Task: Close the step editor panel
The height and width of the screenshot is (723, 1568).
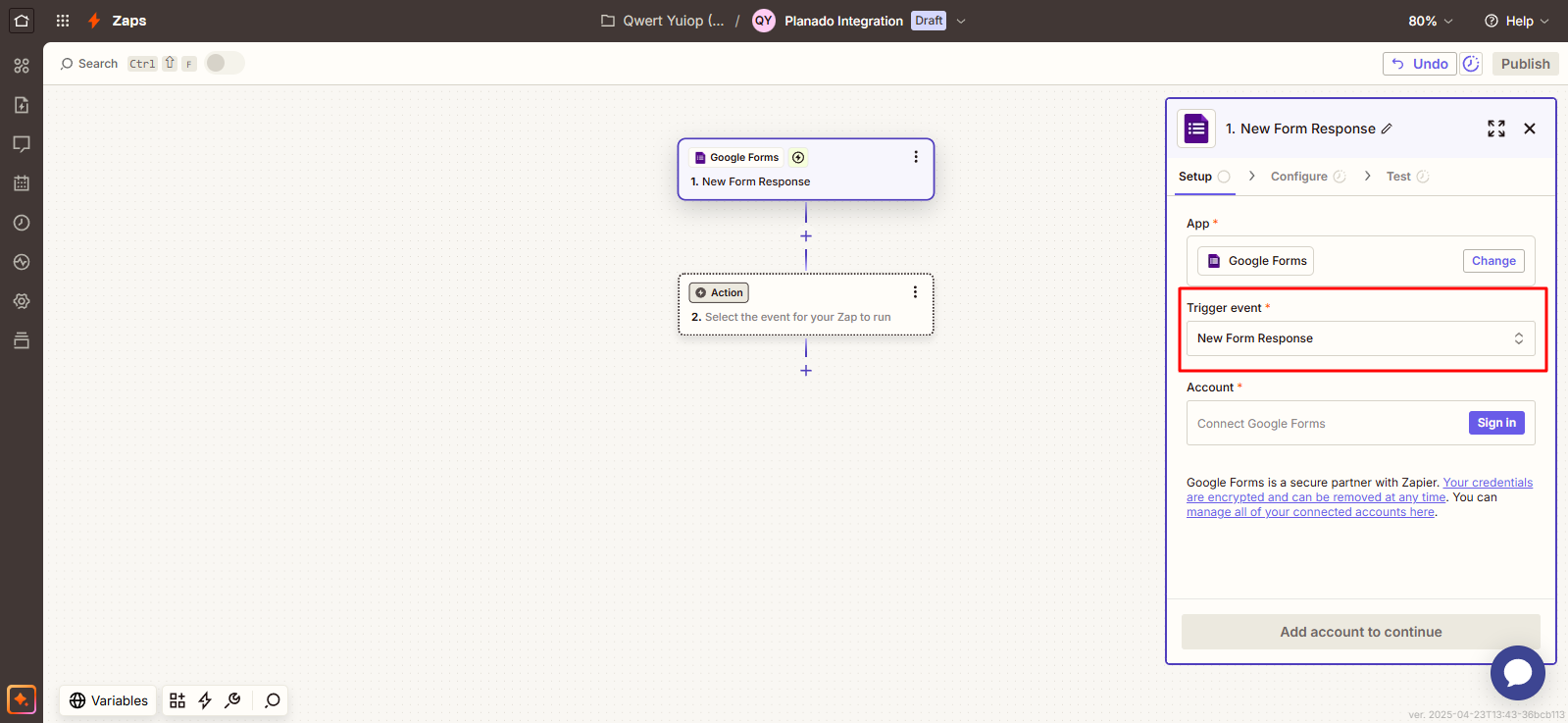Action: pos(1530,129)
